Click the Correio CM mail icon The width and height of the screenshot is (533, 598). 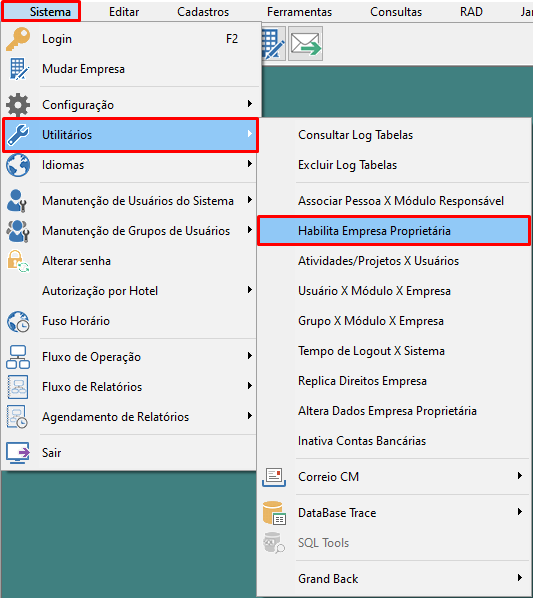pyautogui.click(x=274, y=477)
